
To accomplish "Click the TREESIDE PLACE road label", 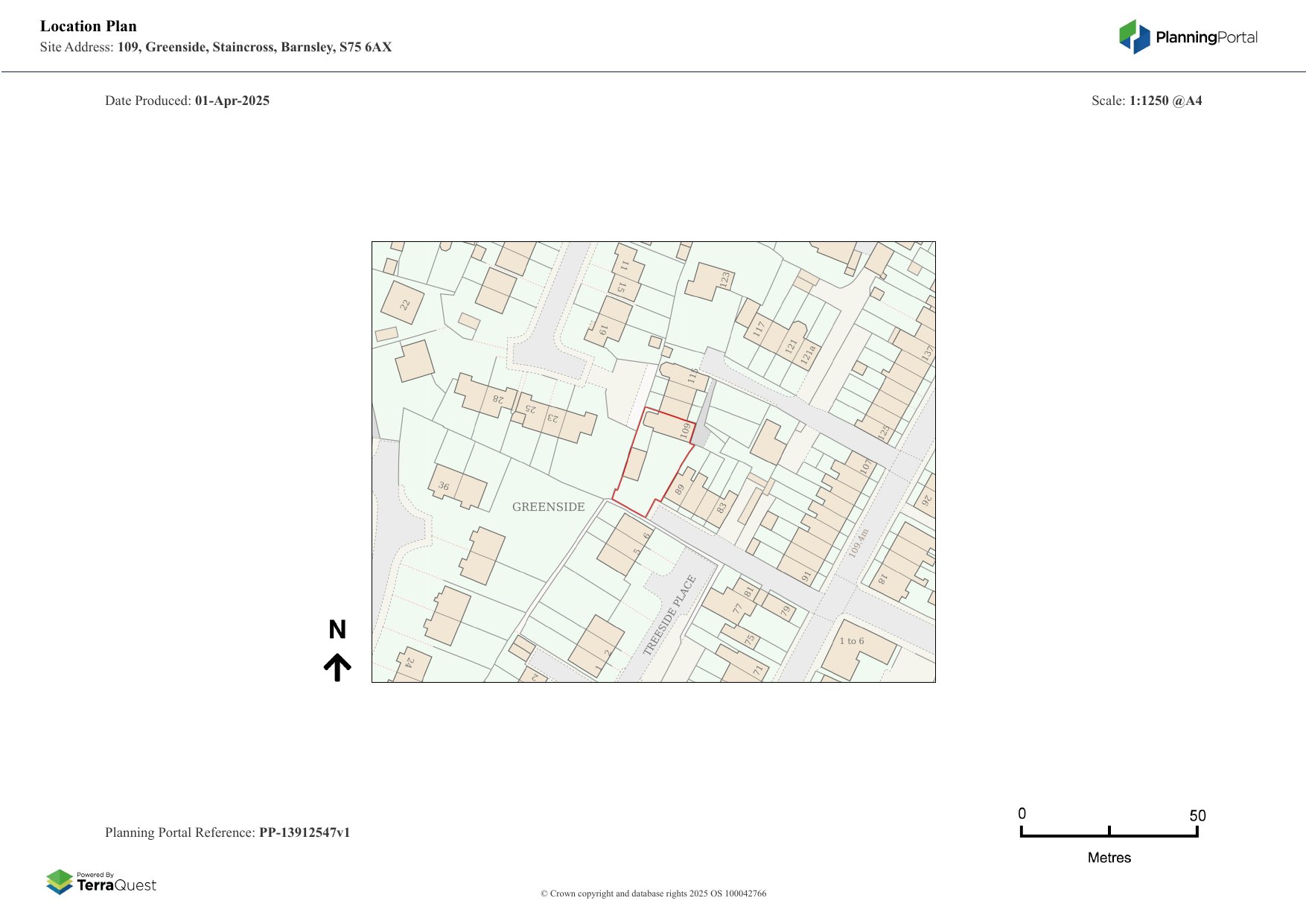I will [x=669, y=615].
